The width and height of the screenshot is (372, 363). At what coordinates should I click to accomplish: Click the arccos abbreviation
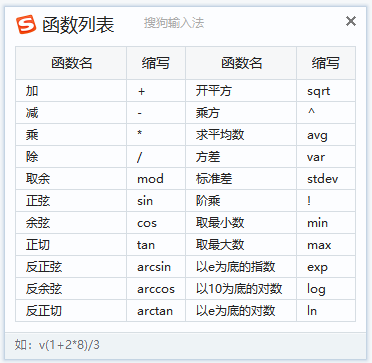[156, 289]
